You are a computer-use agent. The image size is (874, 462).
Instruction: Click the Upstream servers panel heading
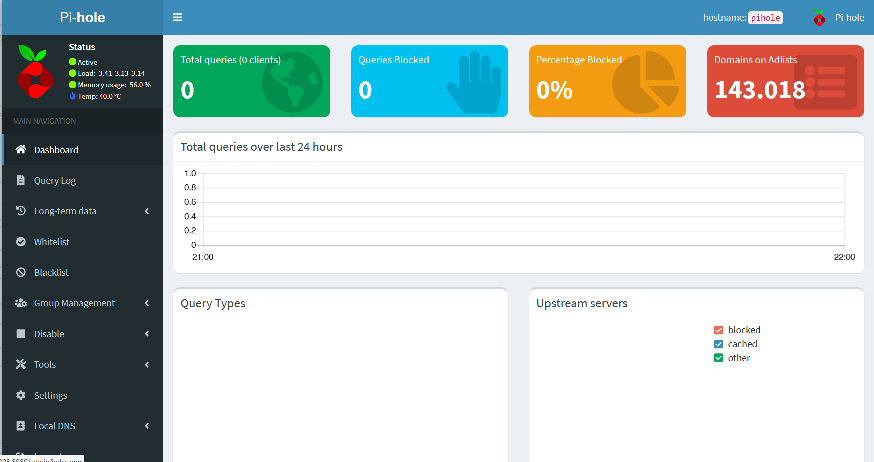pos(581,303)
